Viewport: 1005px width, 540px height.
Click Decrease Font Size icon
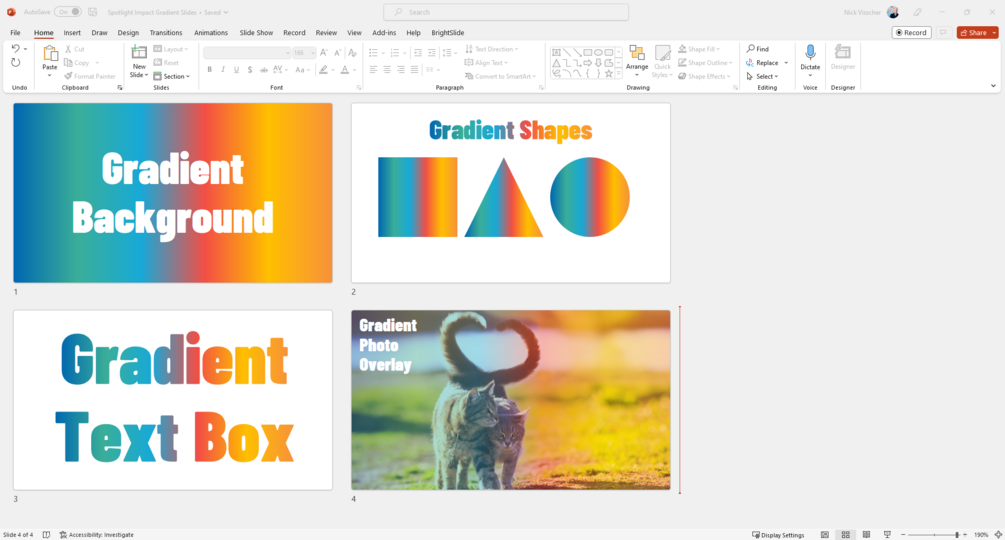[x=337, y=53]
